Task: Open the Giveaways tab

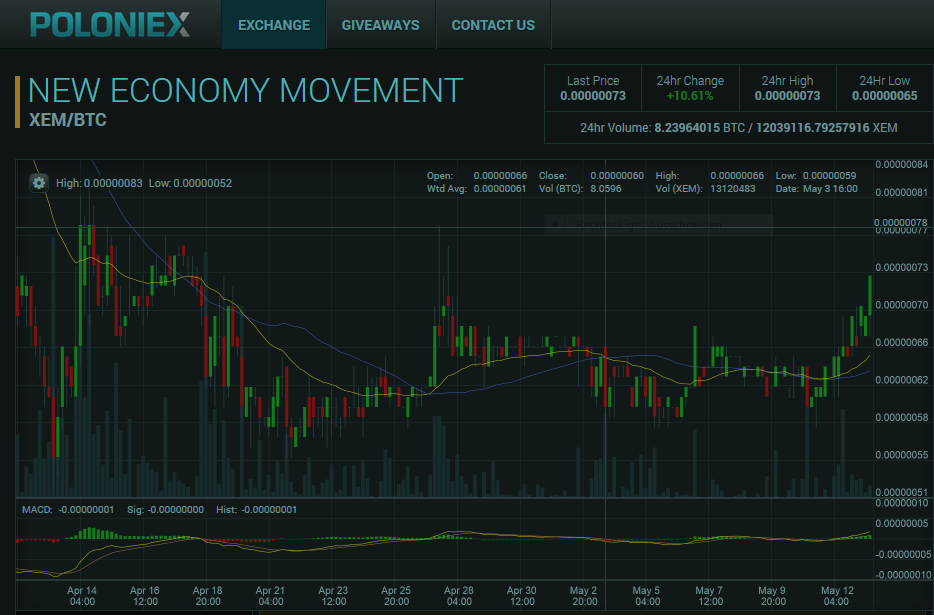Action: pos(381,25)
